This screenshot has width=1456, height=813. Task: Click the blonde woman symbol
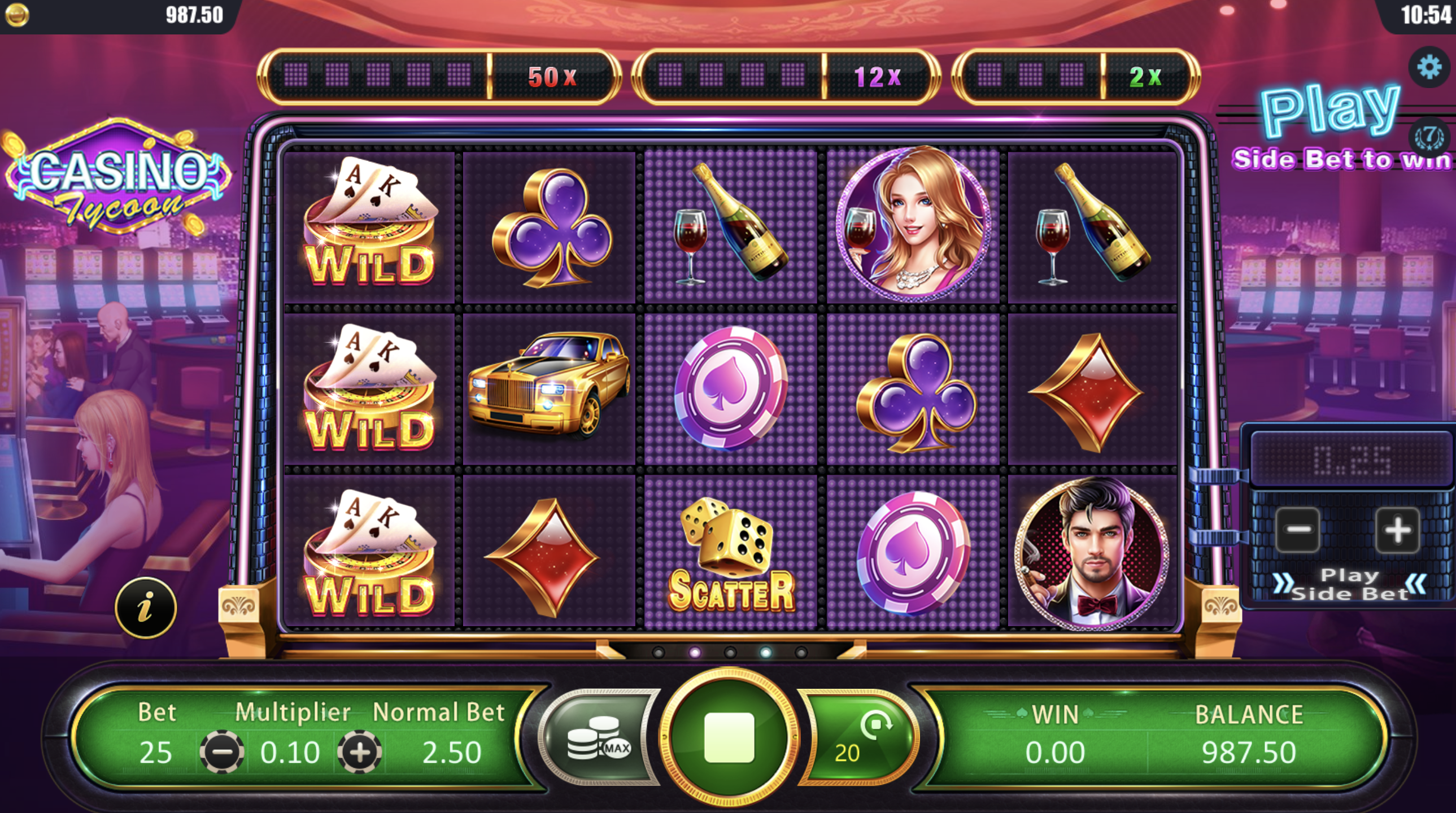click(913, 222)
